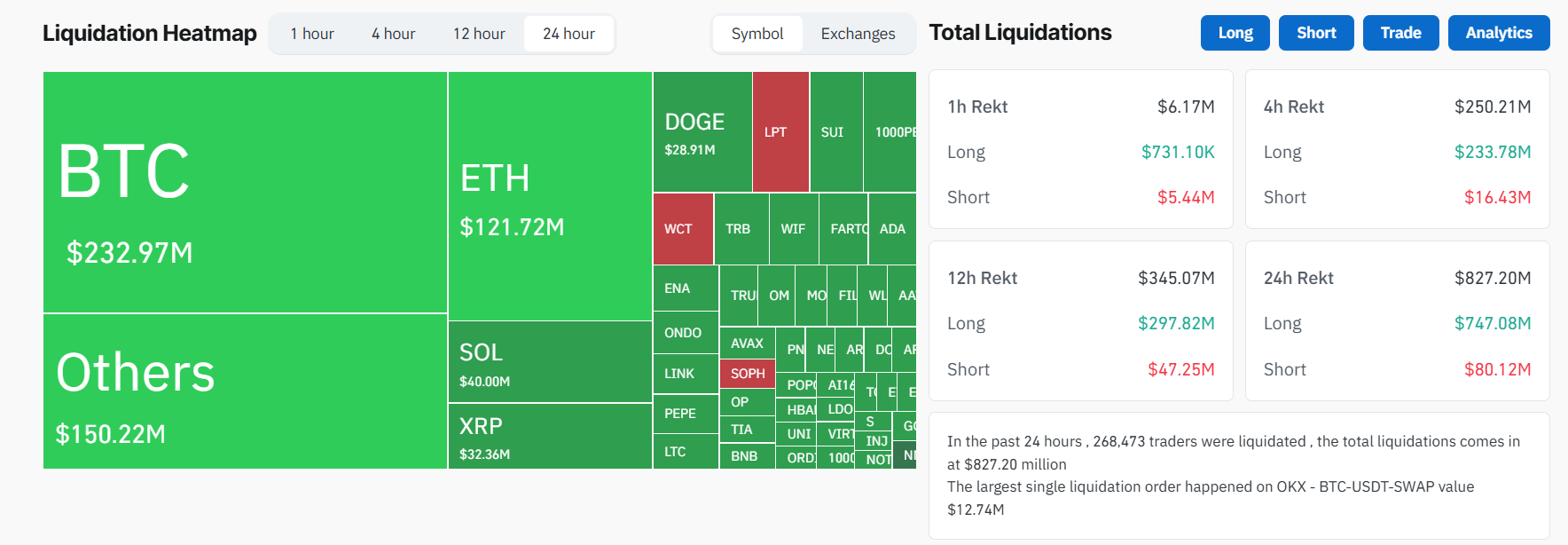Select the red SOPH tile
The width and height of the screenshot is (1568, 545).
[747, 374]
